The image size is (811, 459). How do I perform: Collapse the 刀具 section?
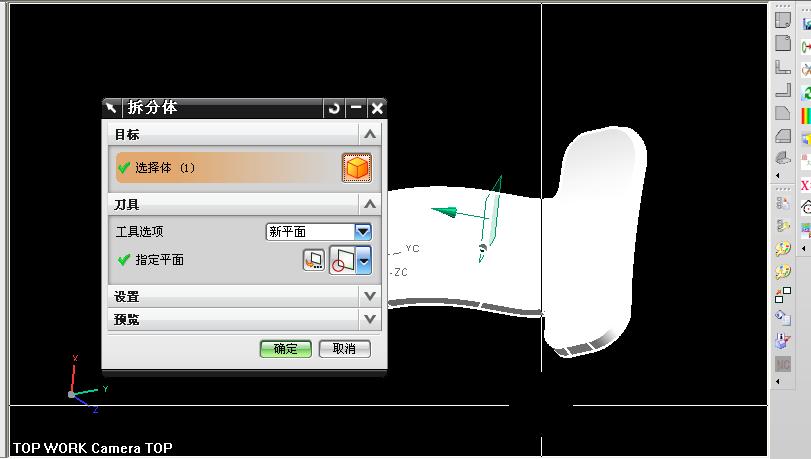tap(370, 204)
